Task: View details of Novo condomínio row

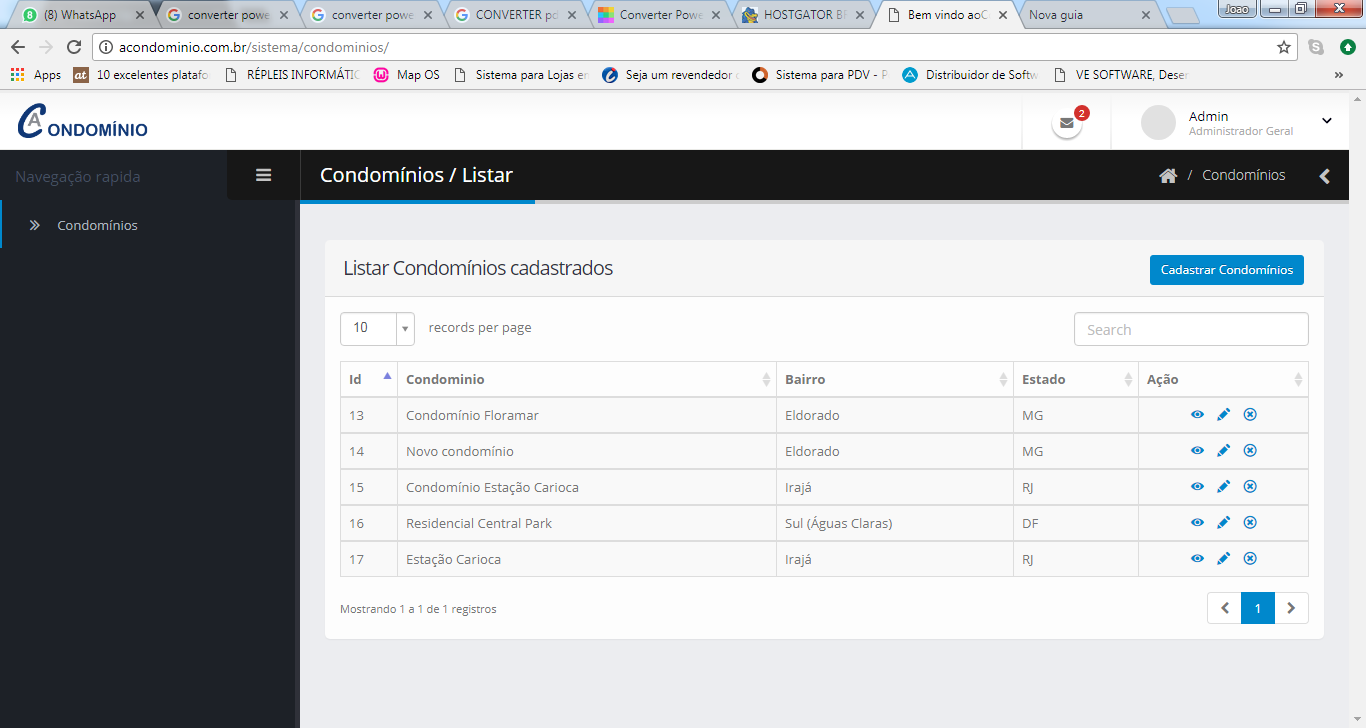Action: coord(1197,451)
